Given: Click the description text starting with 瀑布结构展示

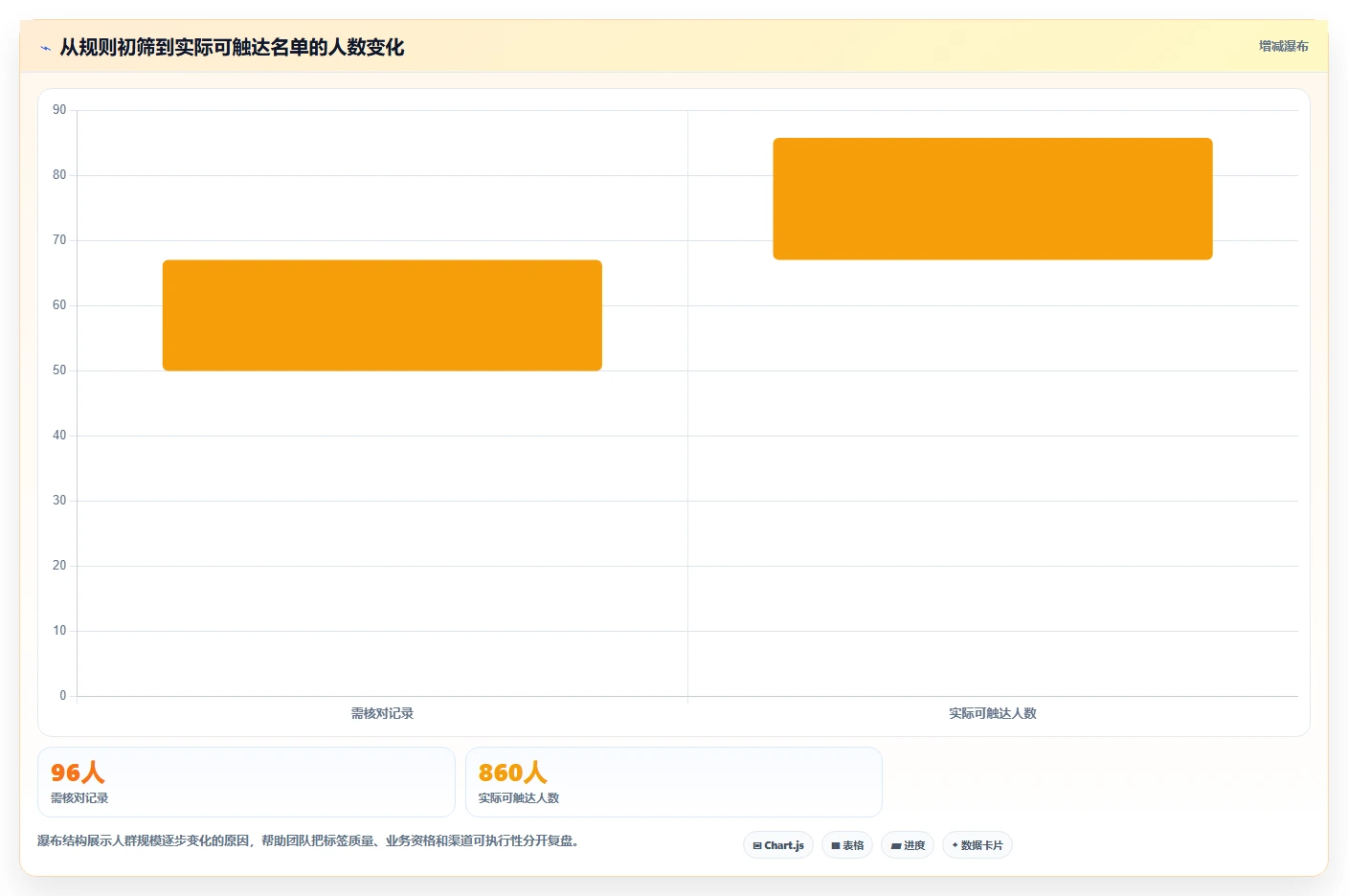Looking at the screenshot, I should coord(308,840).
